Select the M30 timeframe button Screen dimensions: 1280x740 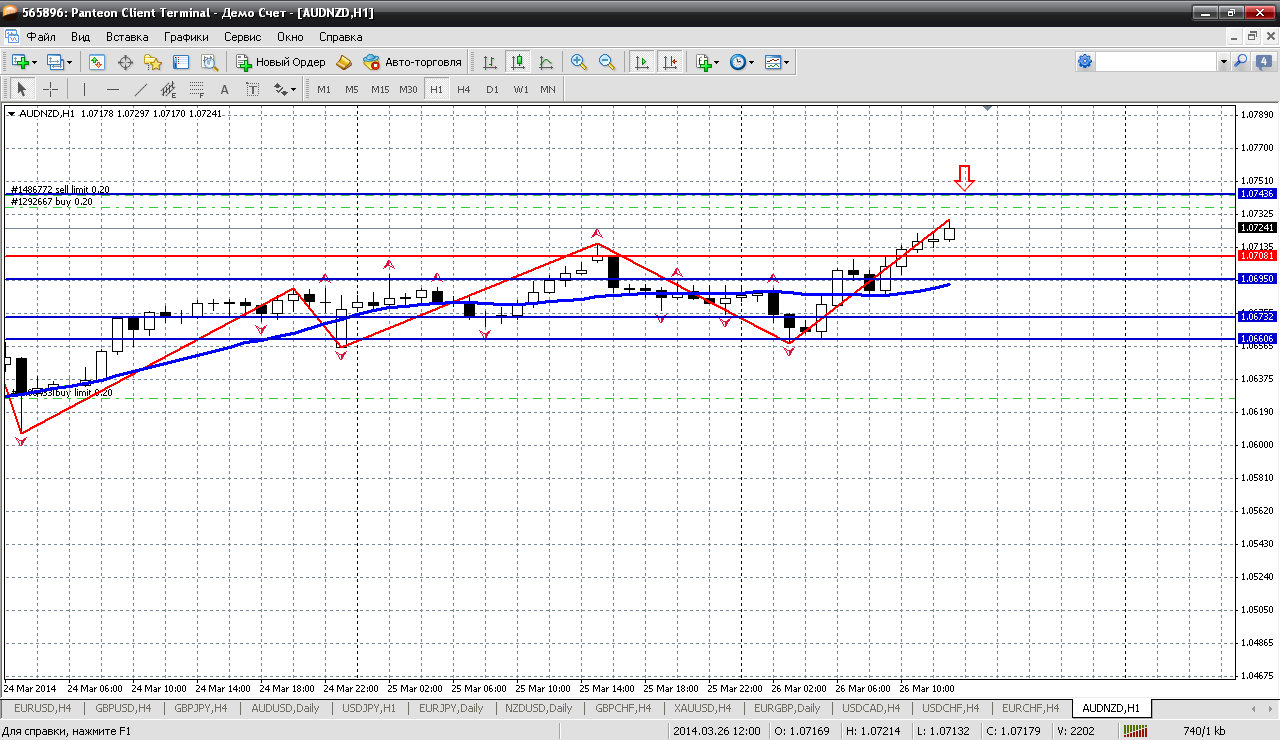pos(408,89)
